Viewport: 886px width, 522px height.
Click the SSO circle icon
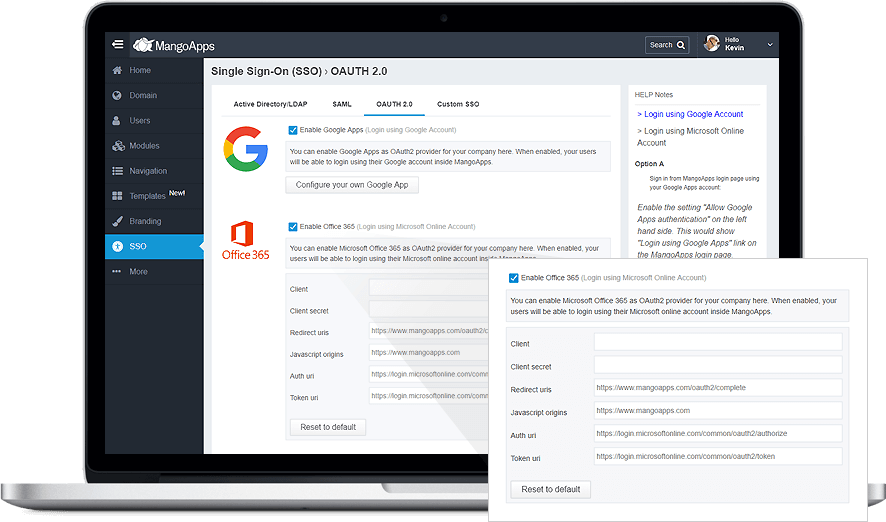[x=118, y=246]
